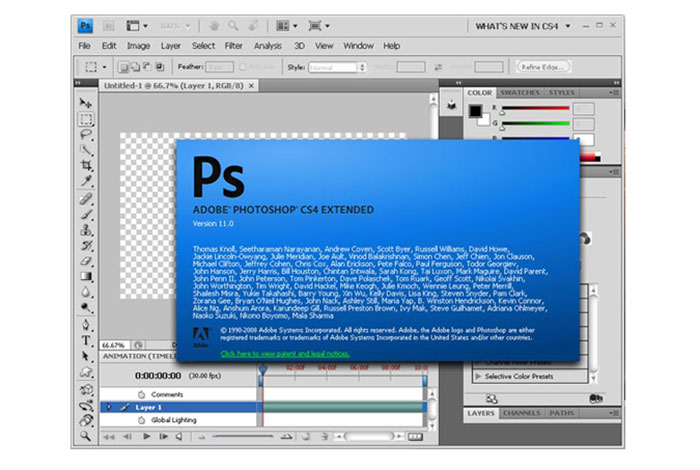Click the foreground color swatch in Color panel
Viewport: 700px width, 470px height.
[x=475, y=110]
